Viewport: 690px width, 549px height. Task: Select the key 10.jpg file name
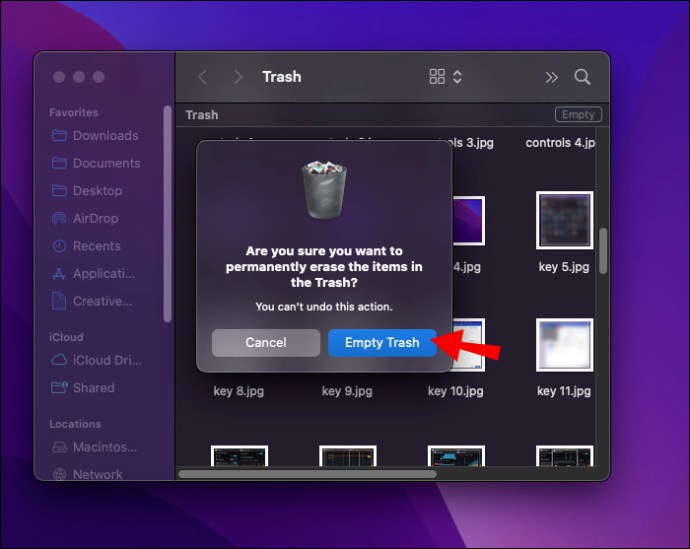455,391
